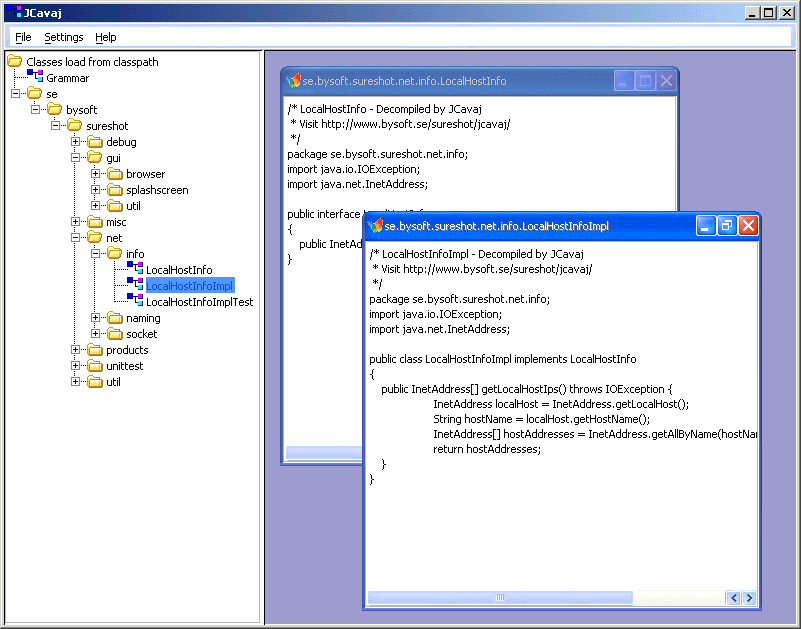Maximize the background LocalHostInfo window
801x629 pixels.
click(645, 81)
